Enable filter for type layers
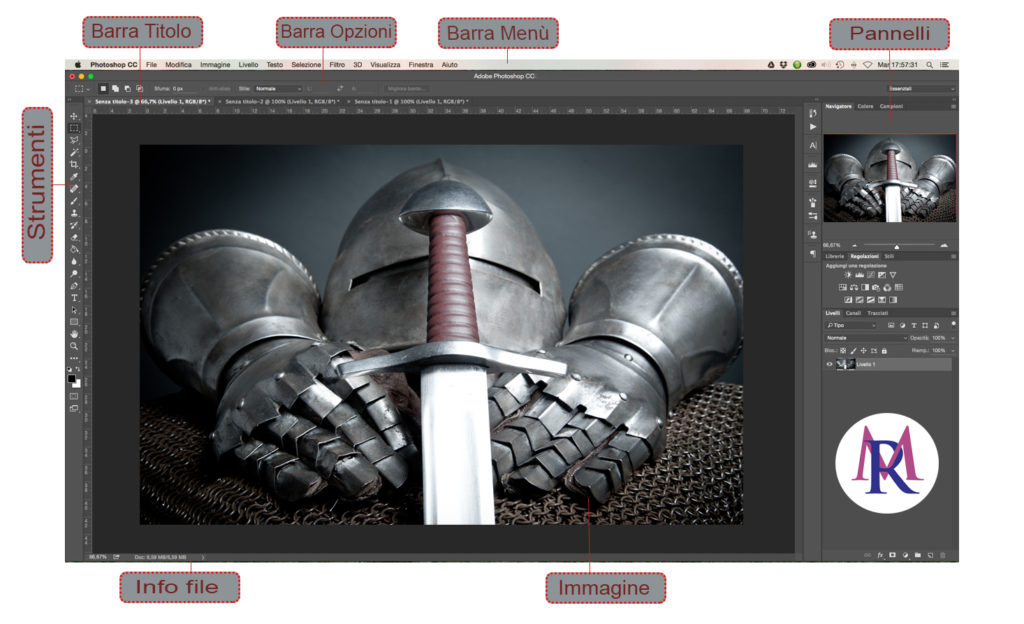Screen dimensions: 1024x624 914,325
